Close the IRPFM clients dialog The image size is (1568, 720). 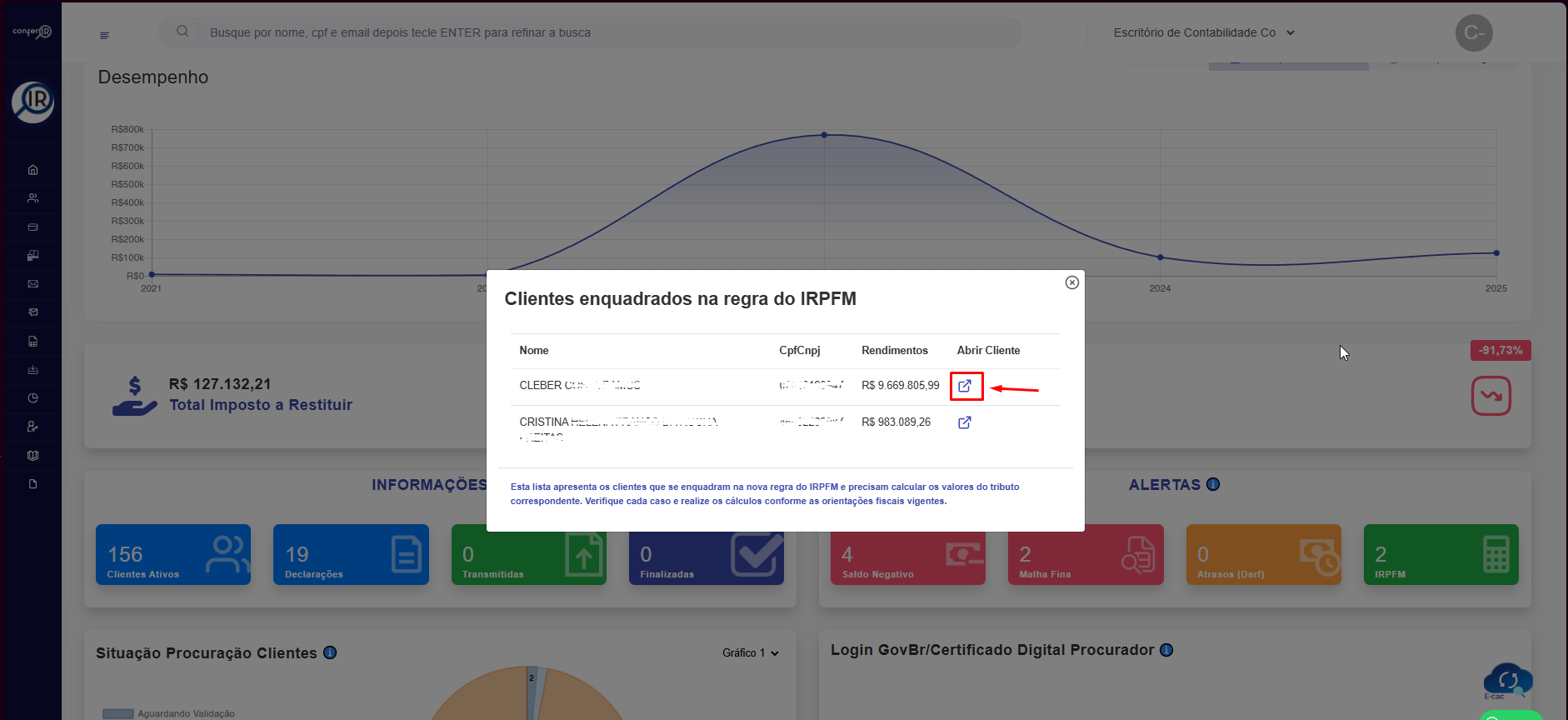pyautogui.click(x=1072, y=282)
